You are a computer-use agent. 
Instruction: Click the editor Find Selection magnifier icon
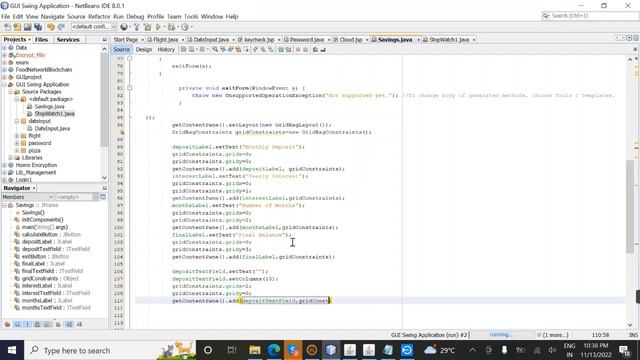215,49
